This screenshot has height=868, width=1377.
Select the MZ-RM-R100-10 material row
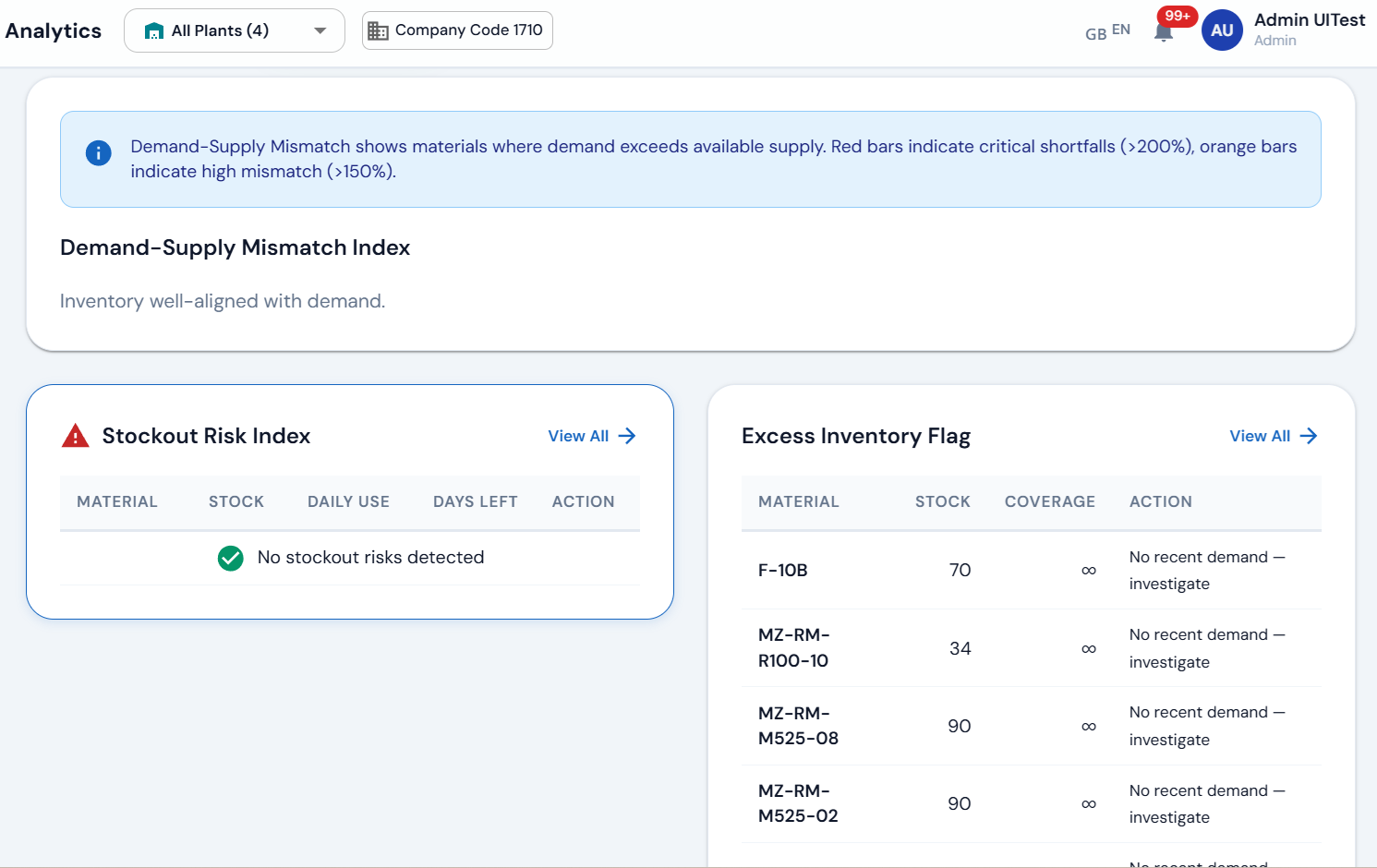coord(794,647)
